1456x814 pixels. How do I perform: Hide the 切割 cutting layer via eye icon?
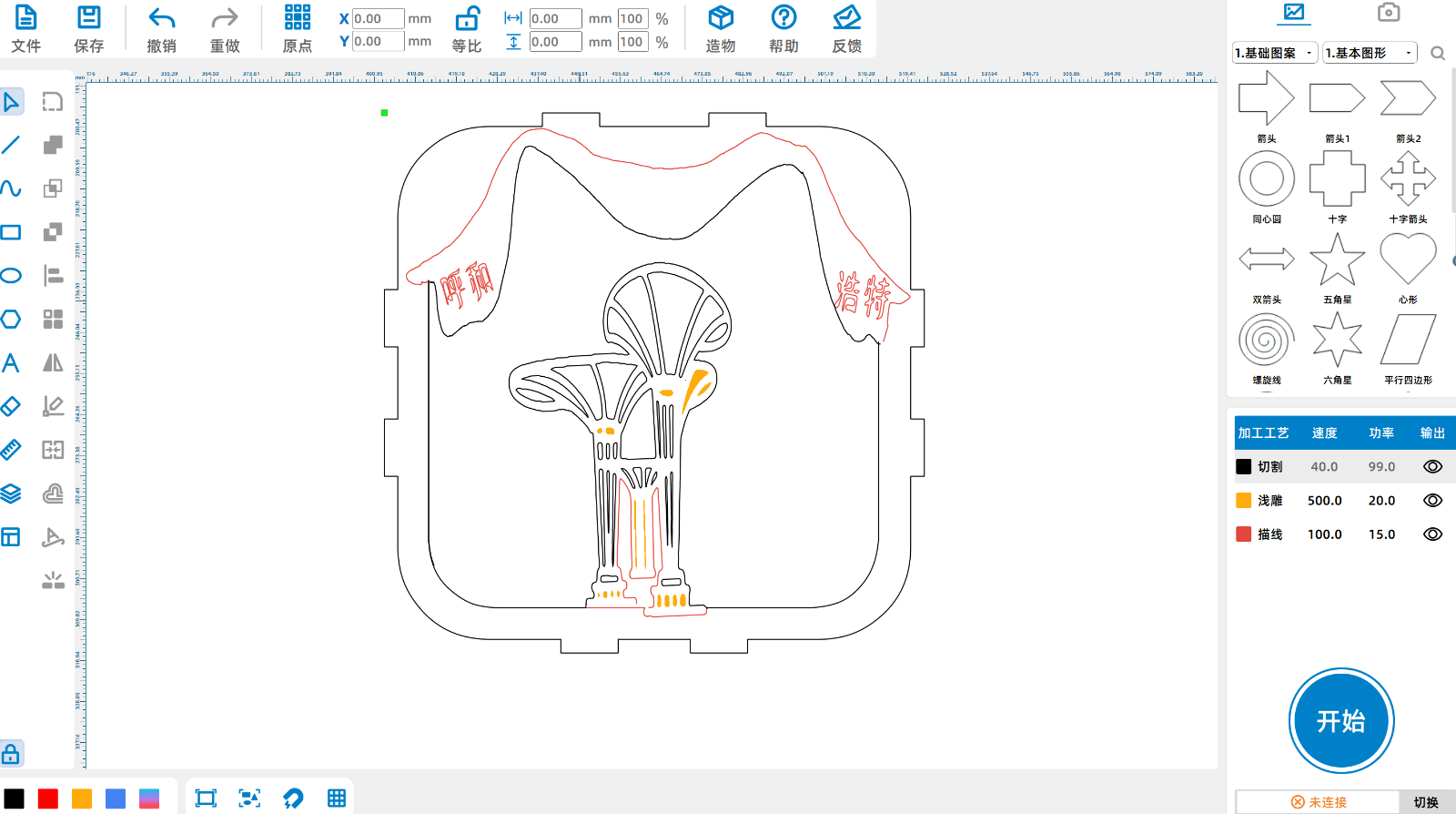click(x=1432, y=466)
